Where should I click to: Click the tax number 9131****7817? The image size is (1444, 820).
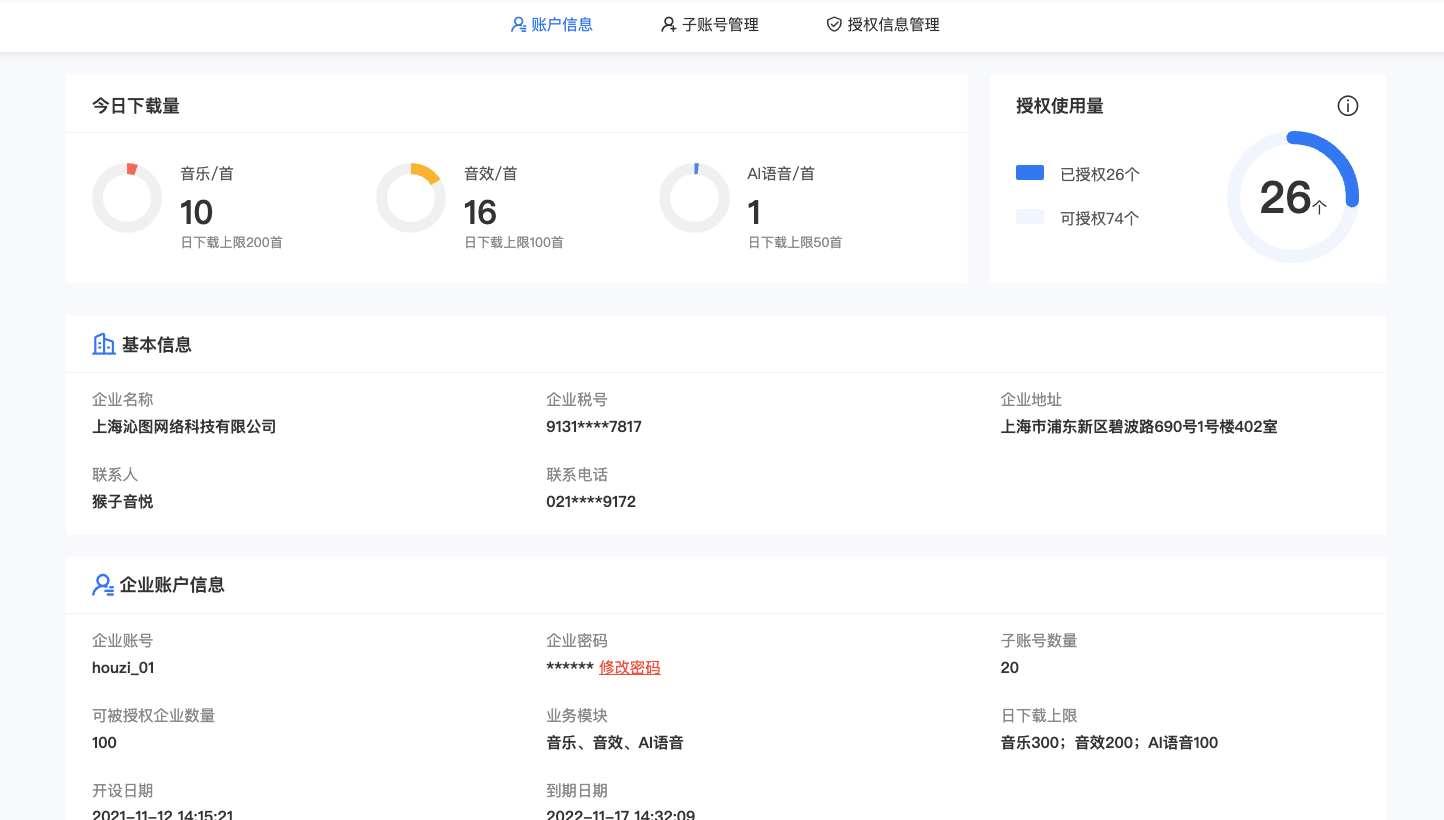click(594, 427)
